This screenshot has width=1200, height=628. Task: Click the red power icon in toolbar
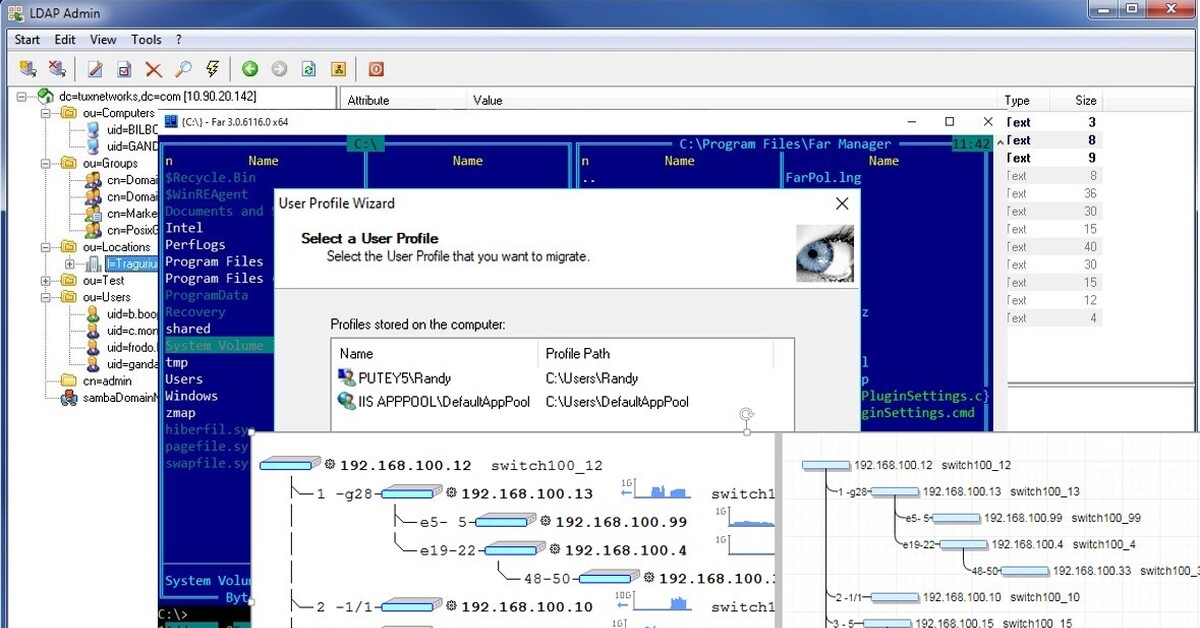tap(376, 69)
